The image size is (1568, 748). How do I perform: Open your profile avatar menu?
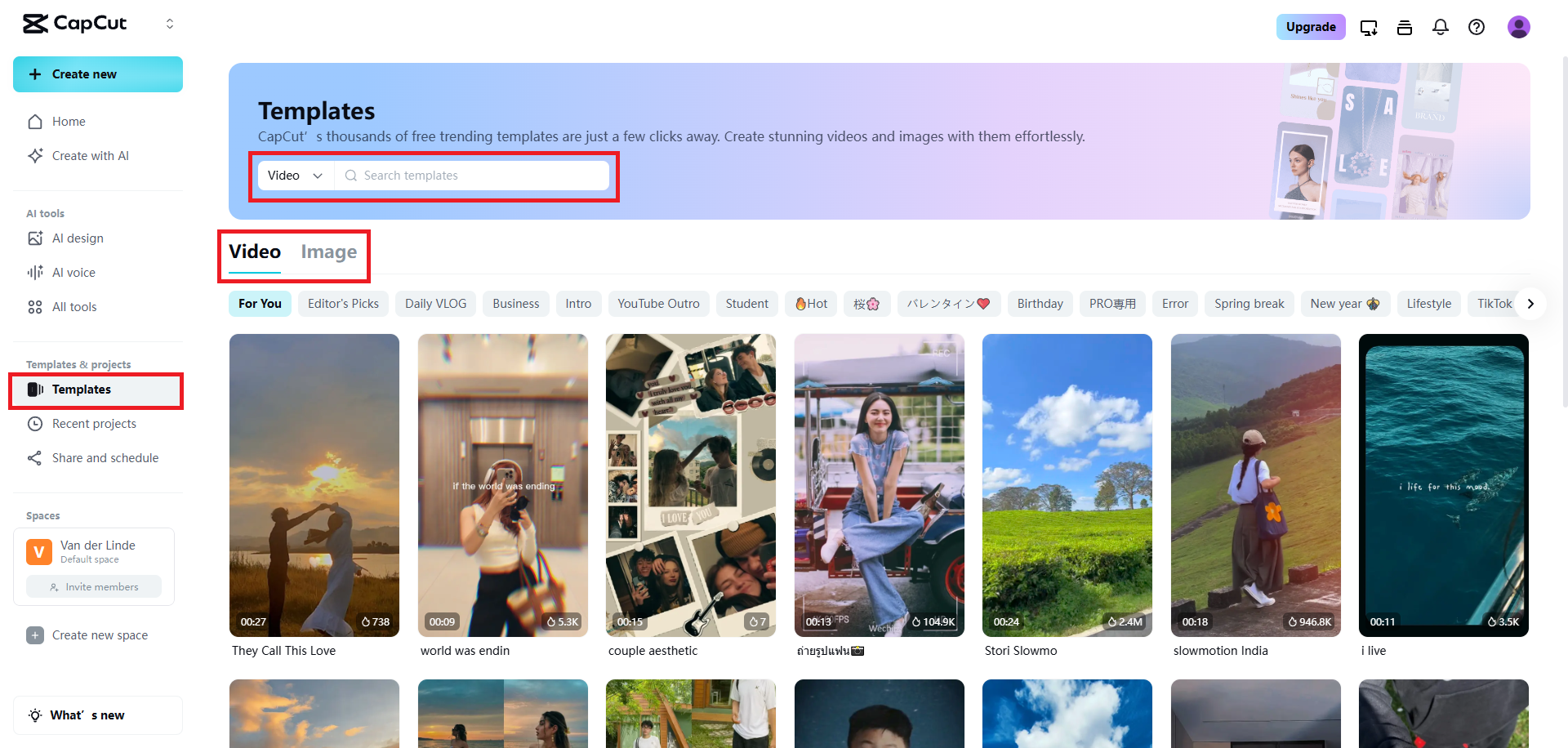(x=1519, y=27)
